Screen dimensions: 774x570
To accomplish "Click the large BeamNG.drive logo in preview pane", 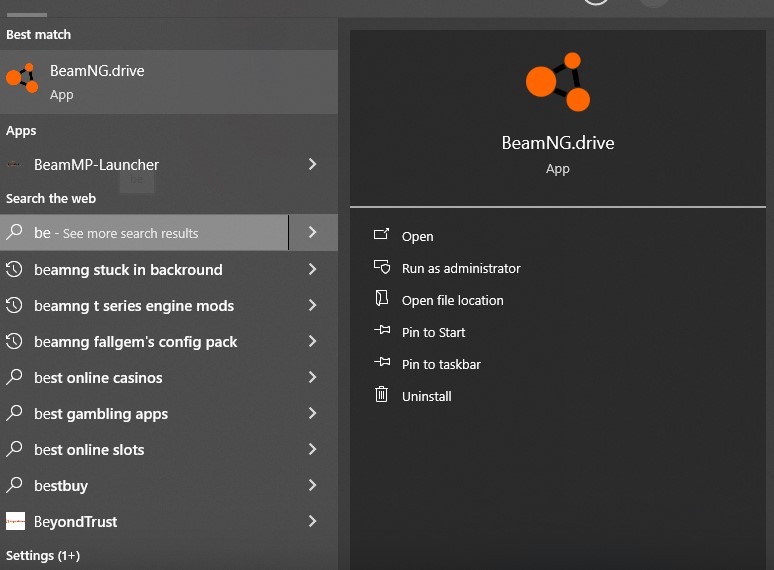I will click(557, 82).
